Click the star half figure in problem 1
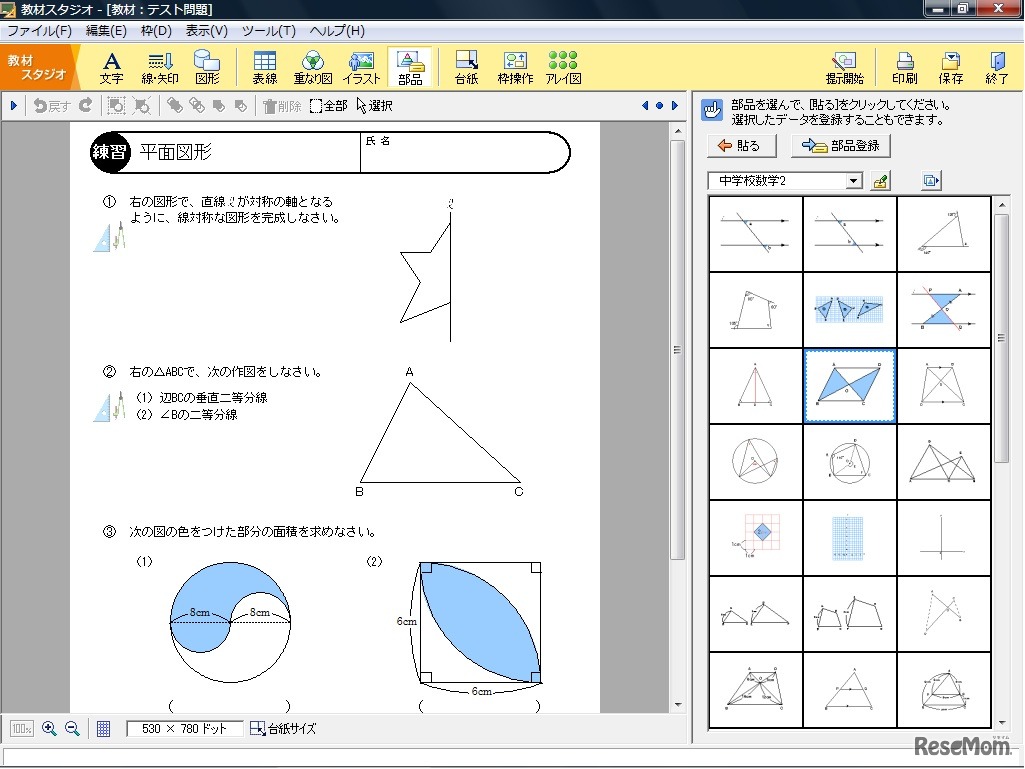This screenshot has width=1025, height=769. [426, 272]
